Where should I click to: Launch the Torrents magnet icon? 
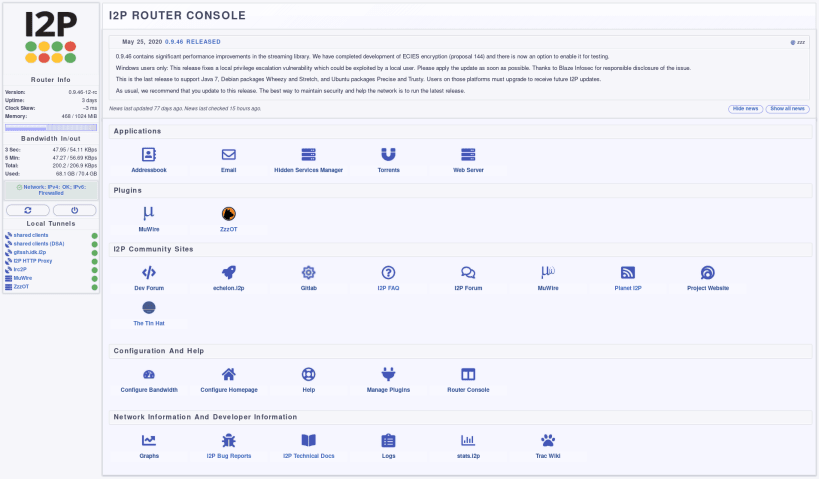click(389, 155)
